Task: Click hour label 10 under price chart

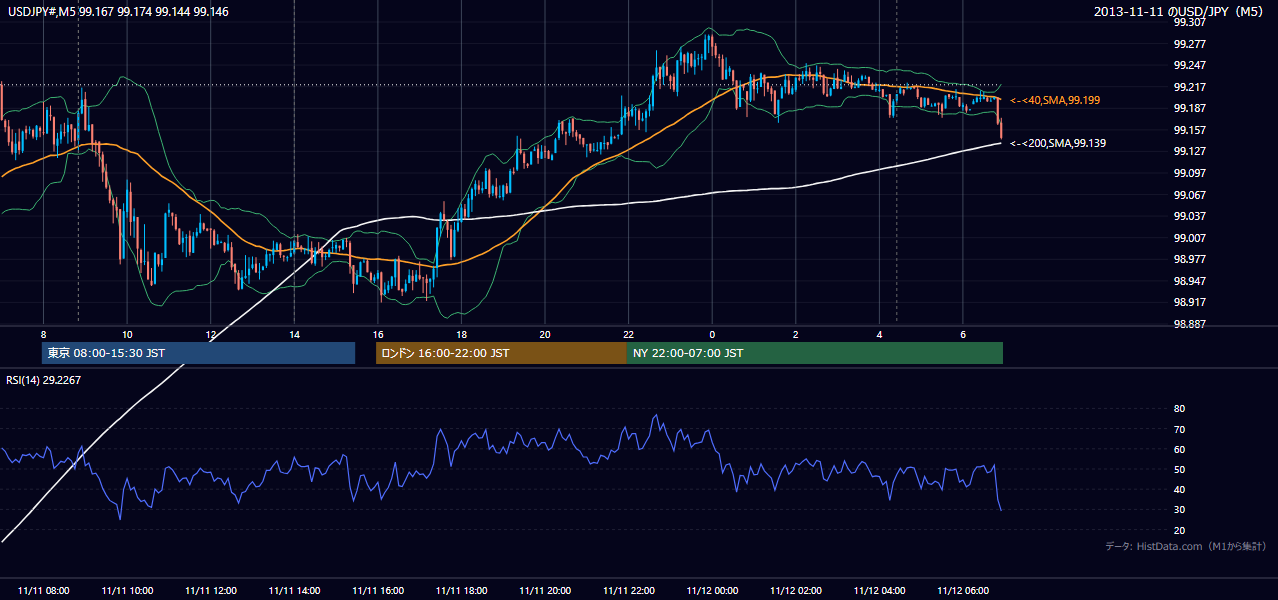Action: [127, 334]
